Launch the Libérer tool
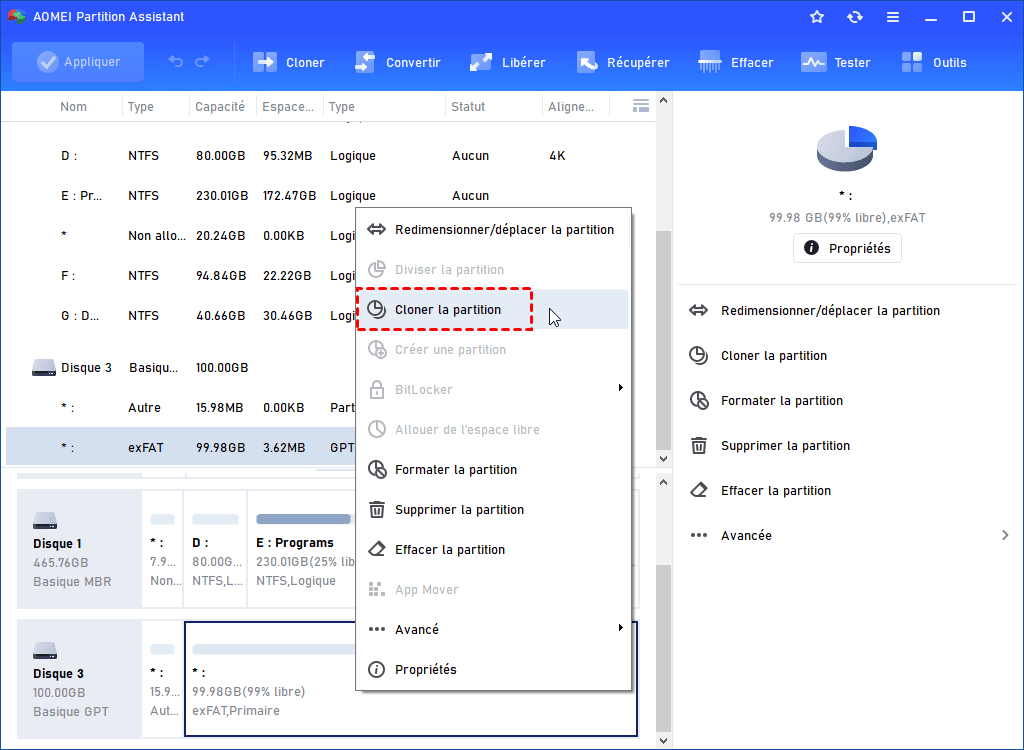Viewport: 1024px width, 750px height. click(x=507, y=61)
